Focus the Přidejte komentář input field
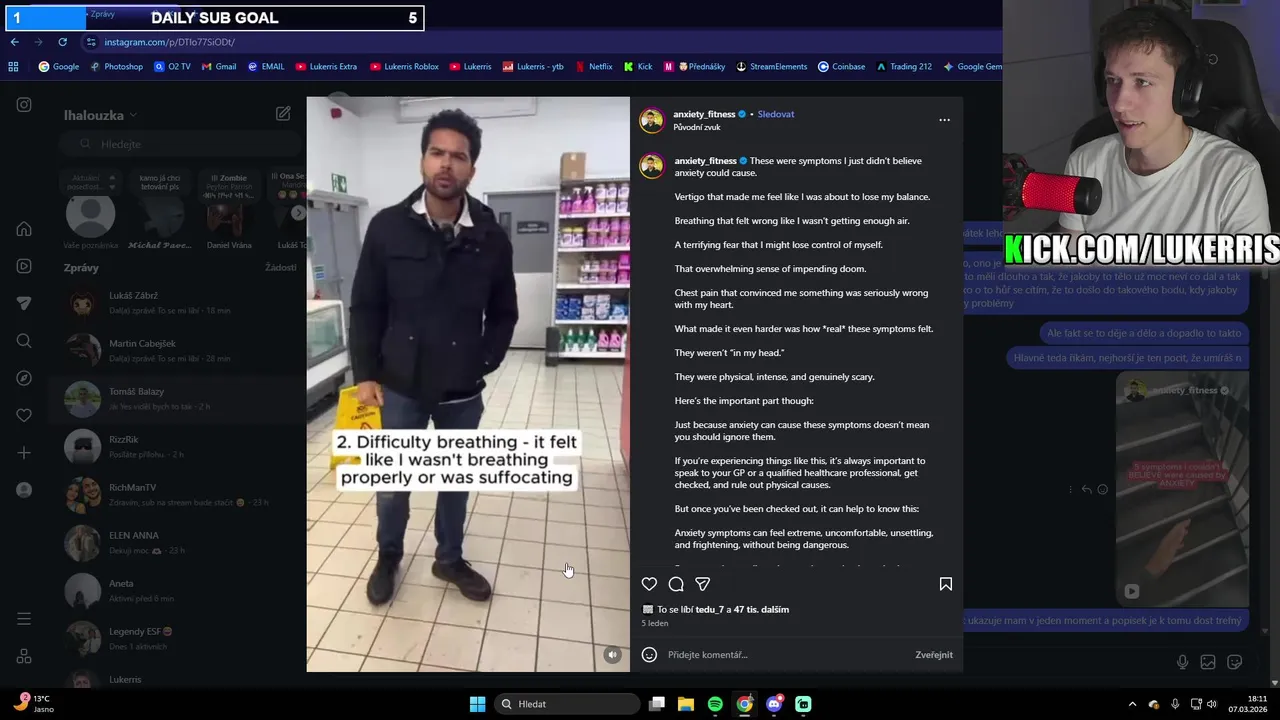This screenshot has width=1280, height=720. [x=785, y=655]
